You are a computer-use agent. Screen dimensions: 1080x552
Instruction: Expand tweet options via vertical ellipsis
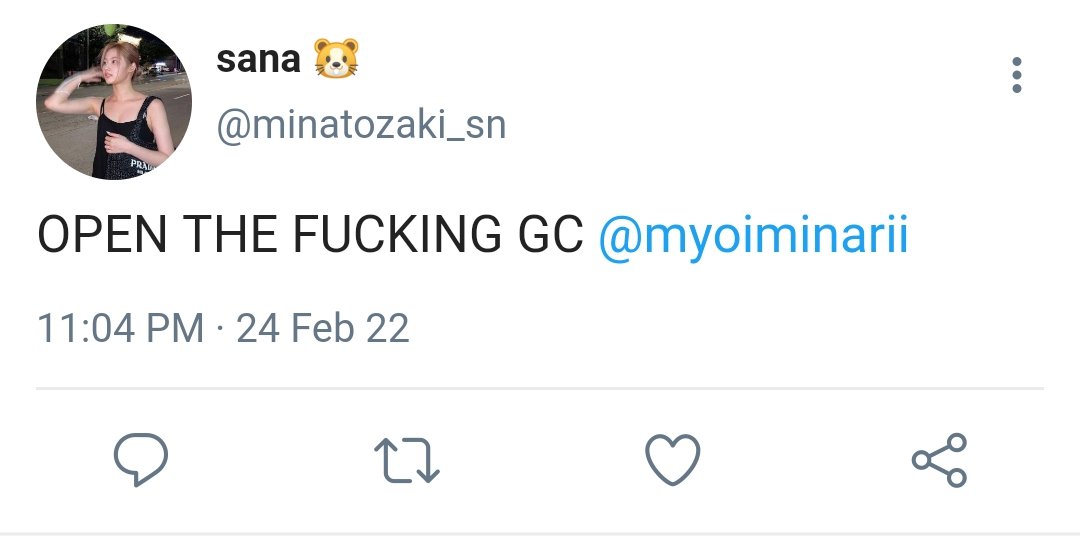tap(1017, 74)
